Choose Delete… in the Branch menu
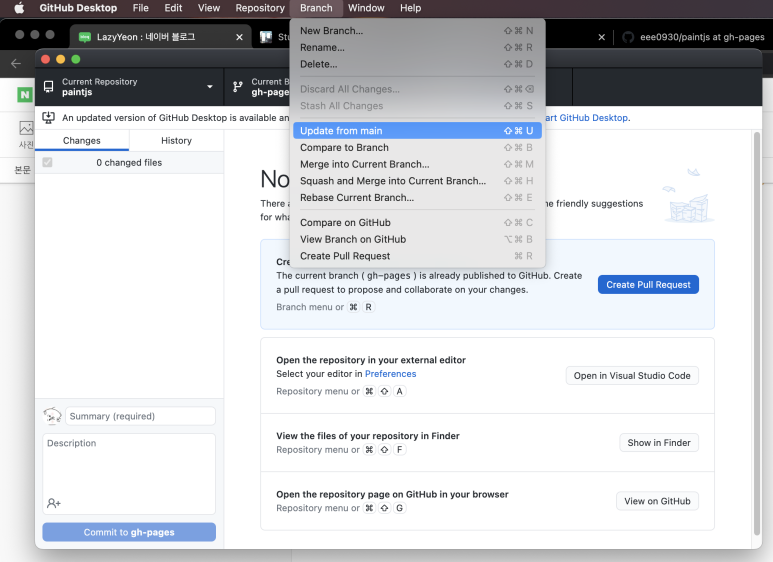 click(417, 64)
